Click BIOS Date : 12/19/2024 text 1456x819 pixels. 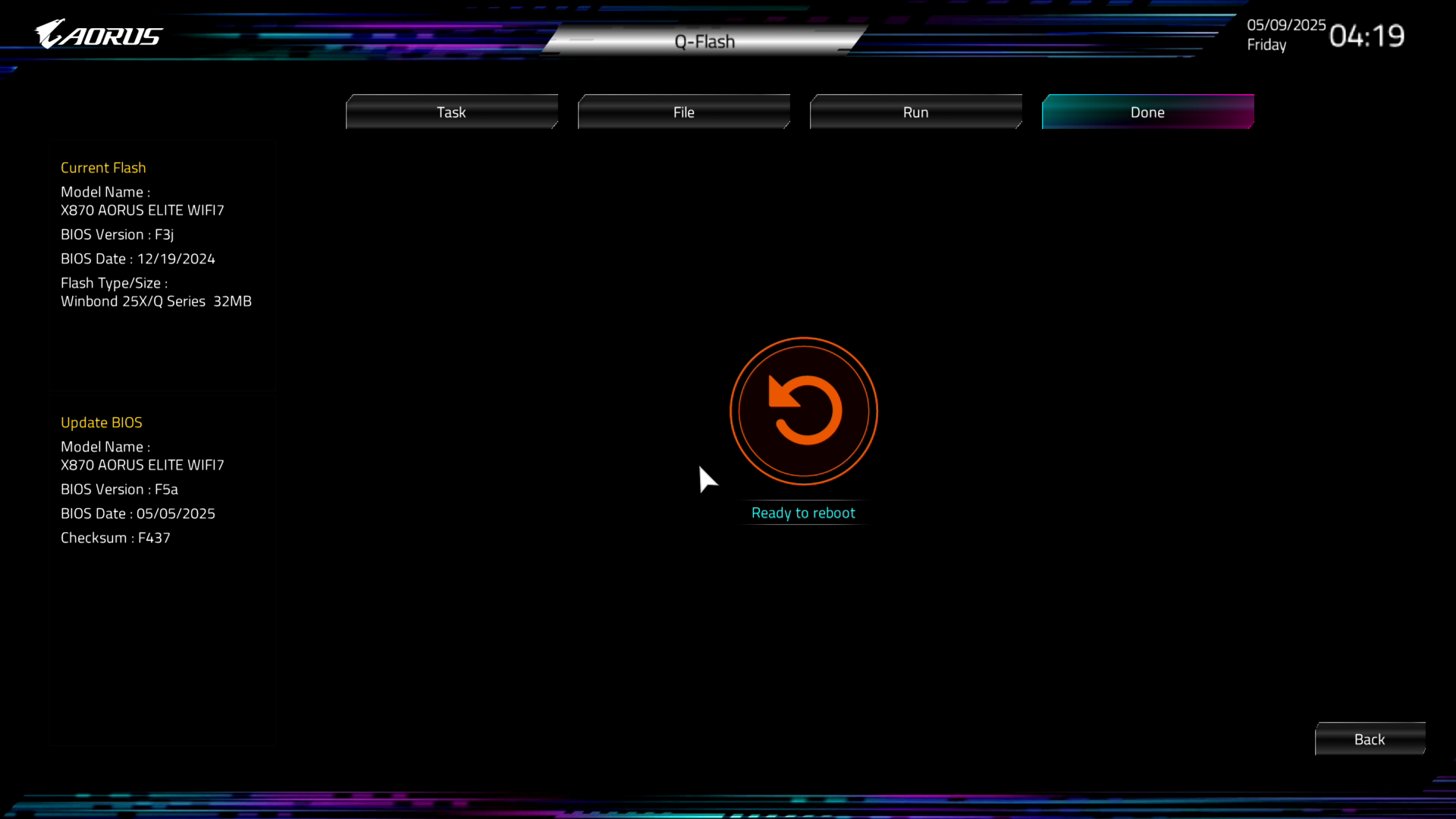pyautogui.click(x=138, y=259)
